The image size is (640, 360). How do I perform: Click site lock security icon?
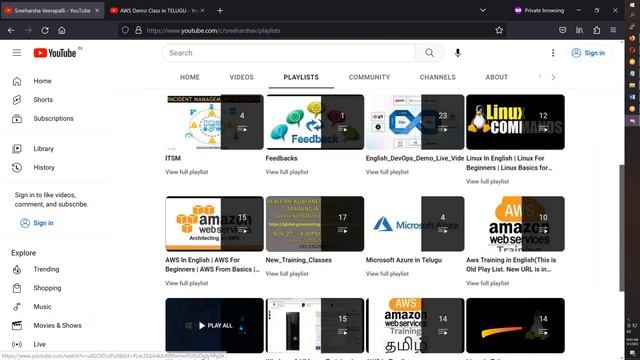[x=138, y=30]
